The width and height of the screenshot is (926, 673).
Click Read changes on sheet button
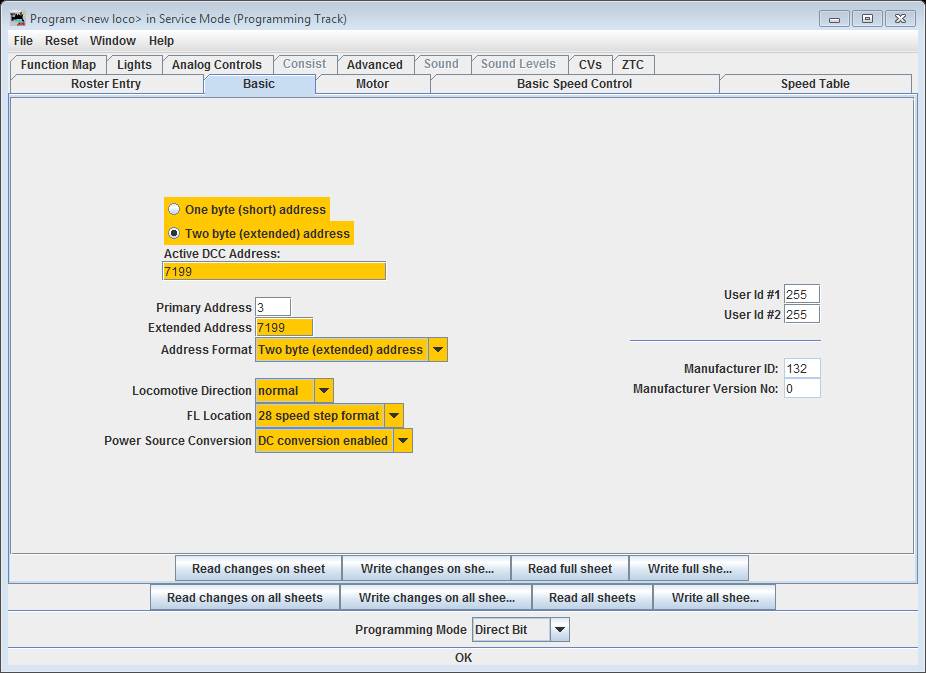point(258,569)
